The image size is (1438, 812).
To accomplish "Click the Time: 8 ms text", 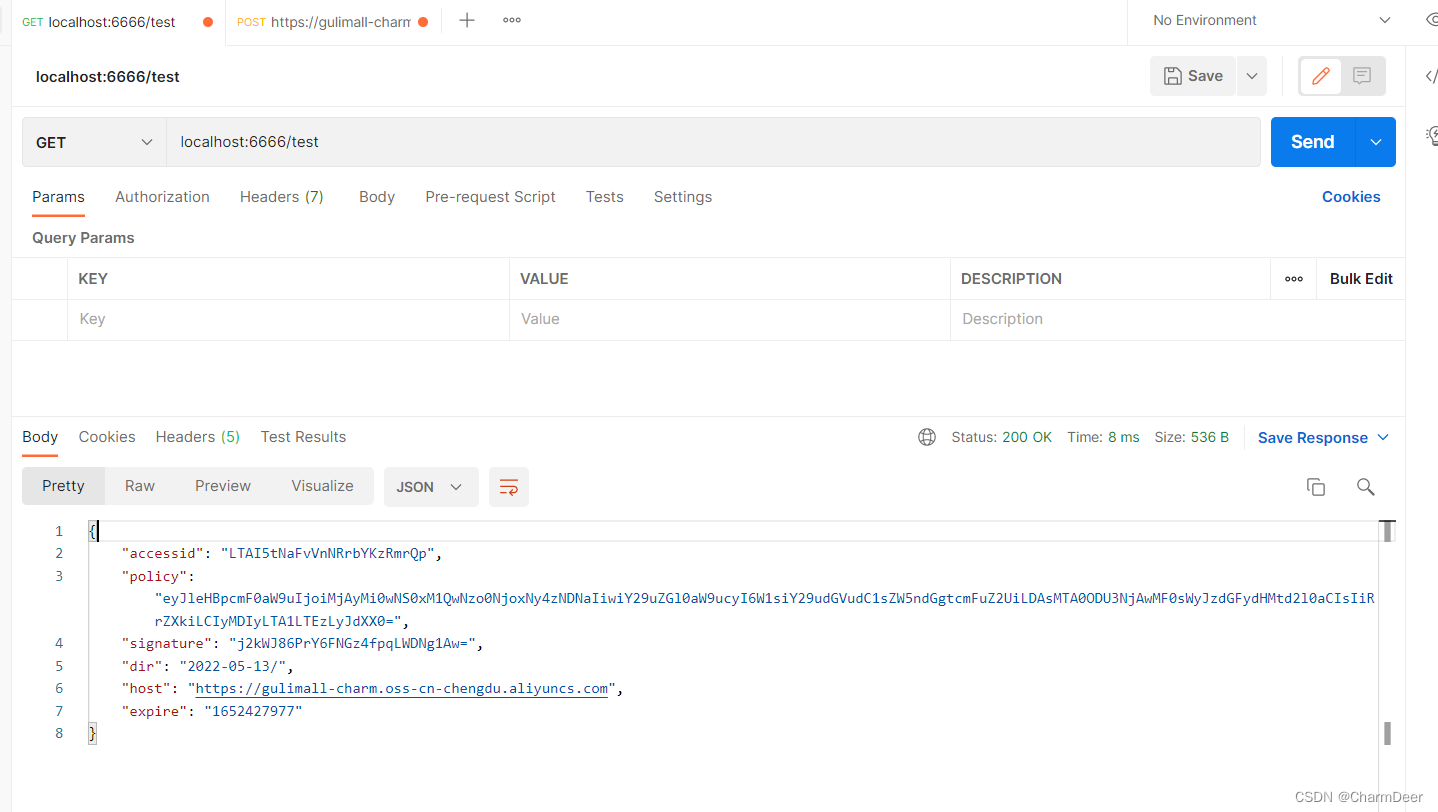I will (1103, 437).
